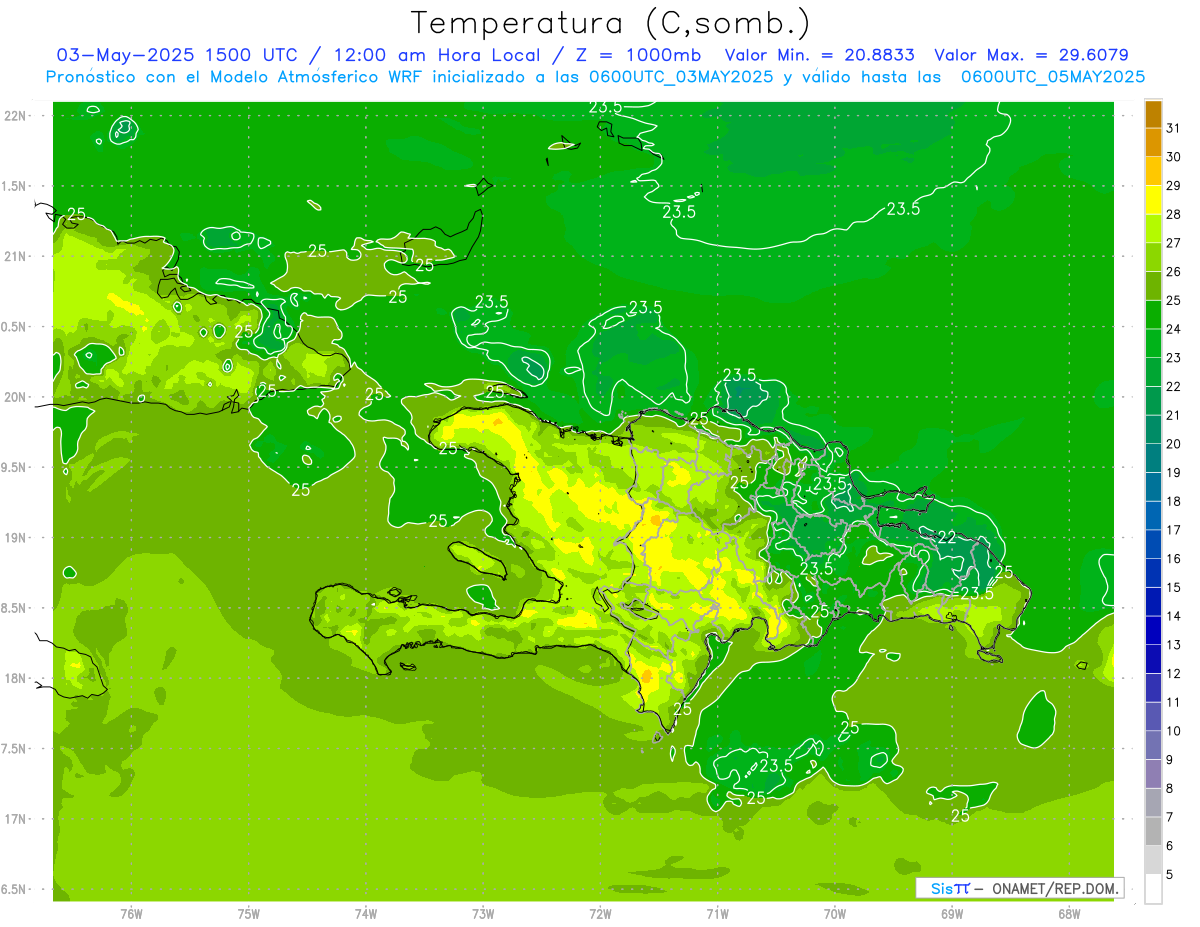Click the color scale value '31'
The image size is (1200, 927).
coord(1174,128)
